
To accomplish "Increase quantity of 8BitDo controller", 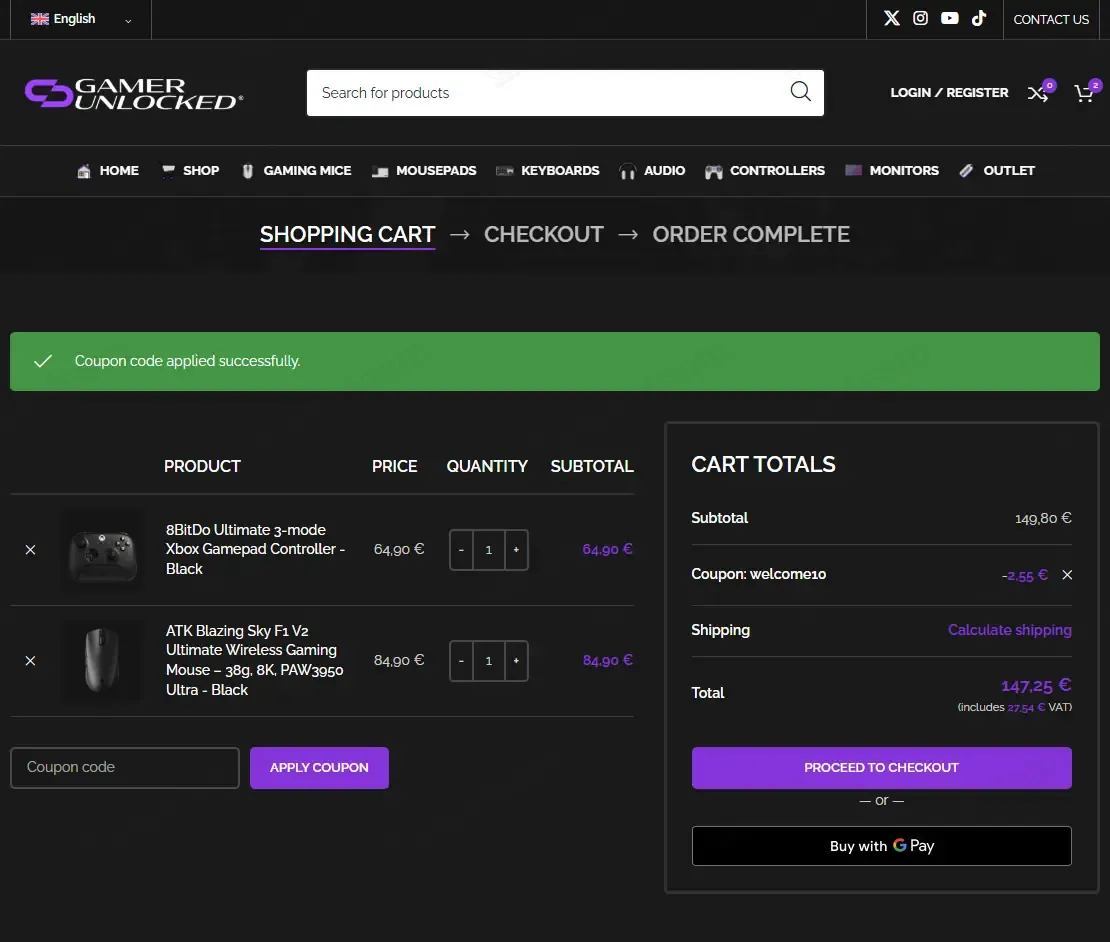I will 516,550.
